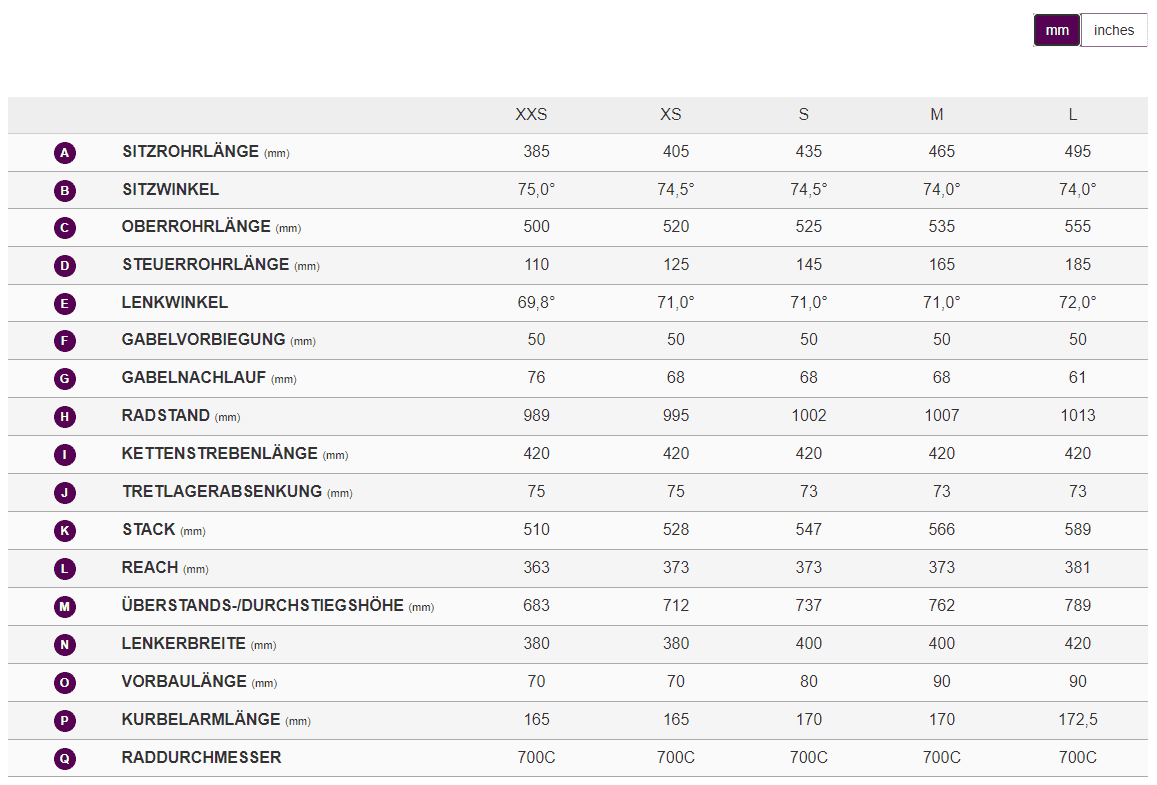Click the I icon for Kettenstrebenlänge

pyautogui.click(x=65, y=454)
